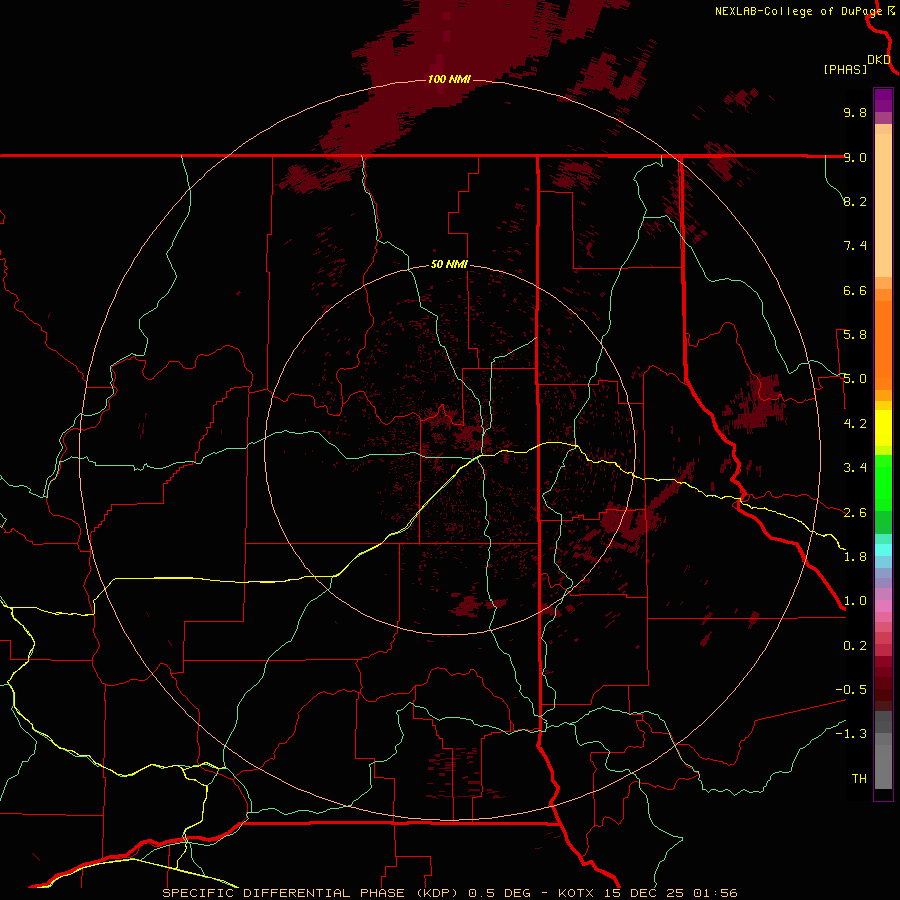Pick the yellow segment of the color bar
900x900 pixels.
click(x=883, y=428)
